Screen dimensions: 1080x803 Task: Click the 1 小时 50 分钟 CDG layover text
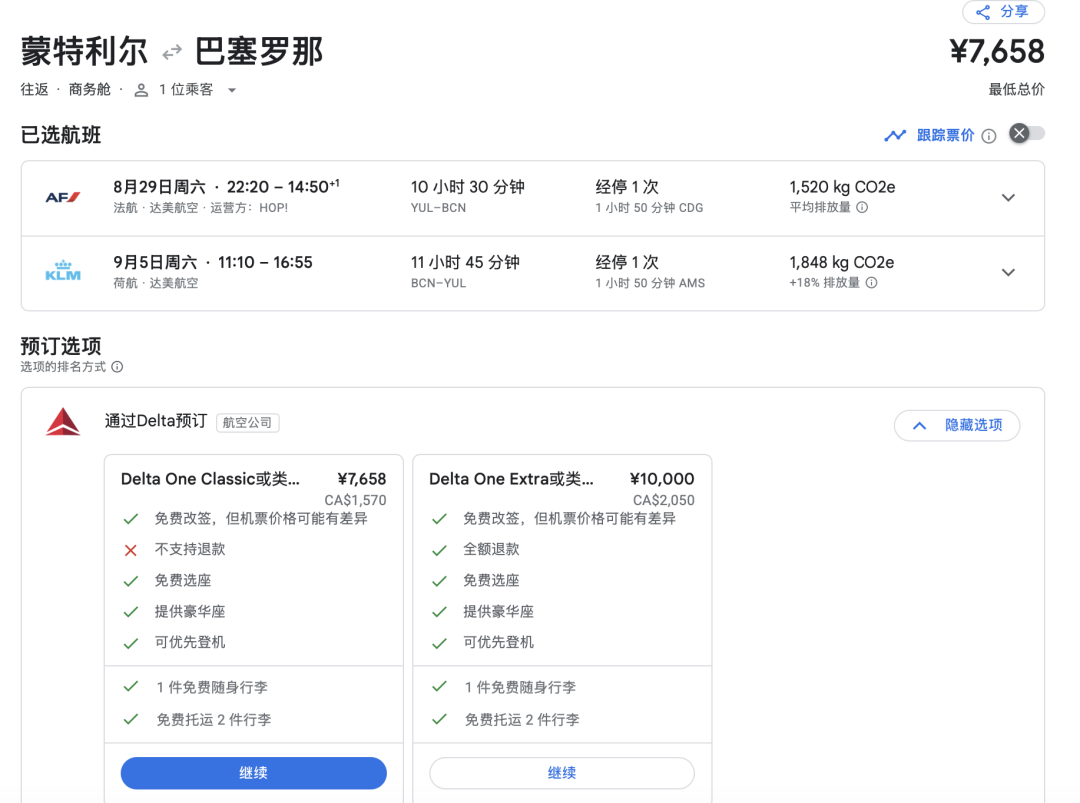pyautogui.click(x=649, y=208)
